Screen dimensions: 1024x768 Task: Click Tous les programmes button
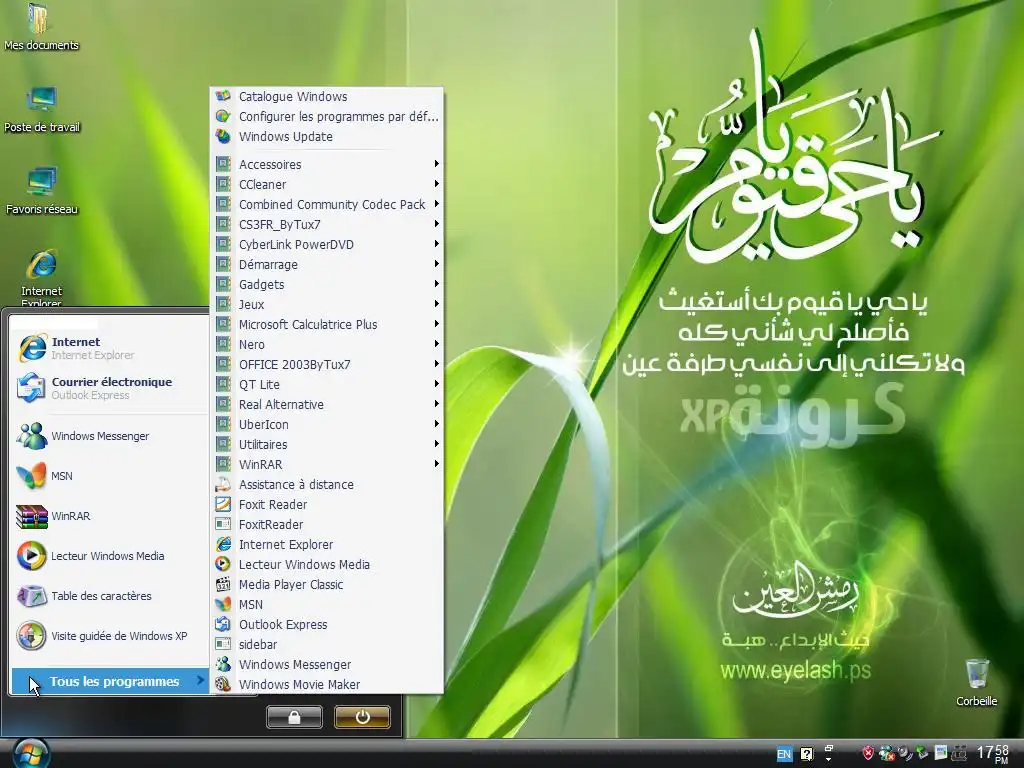point(110,681)
